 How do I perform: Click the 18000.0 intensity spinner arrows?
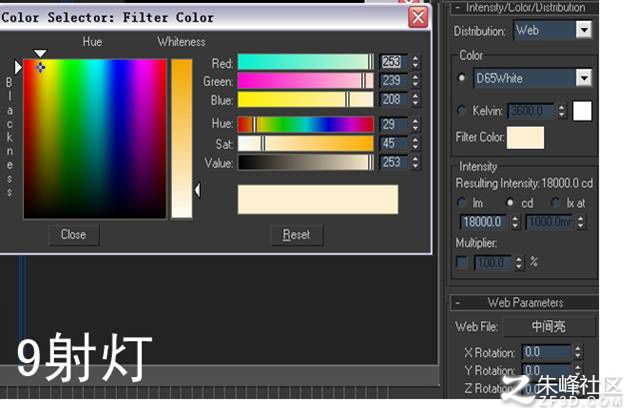tap(515, 222)
